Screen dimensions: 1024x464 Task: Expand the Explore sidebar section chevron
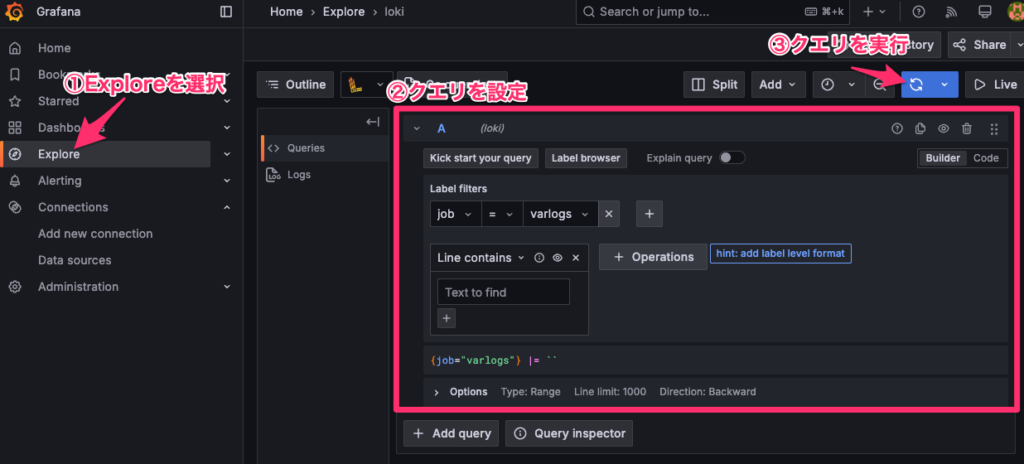tap(227, 154)
